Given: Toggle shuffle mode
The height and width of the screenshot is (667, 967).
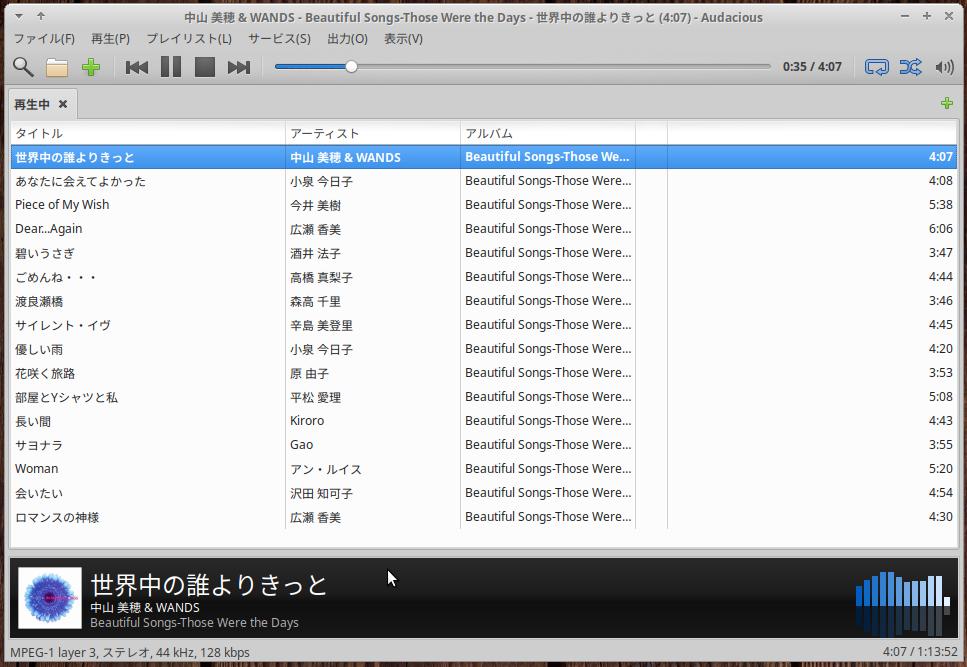Looking at the screenshot, I should pos(910,67).
